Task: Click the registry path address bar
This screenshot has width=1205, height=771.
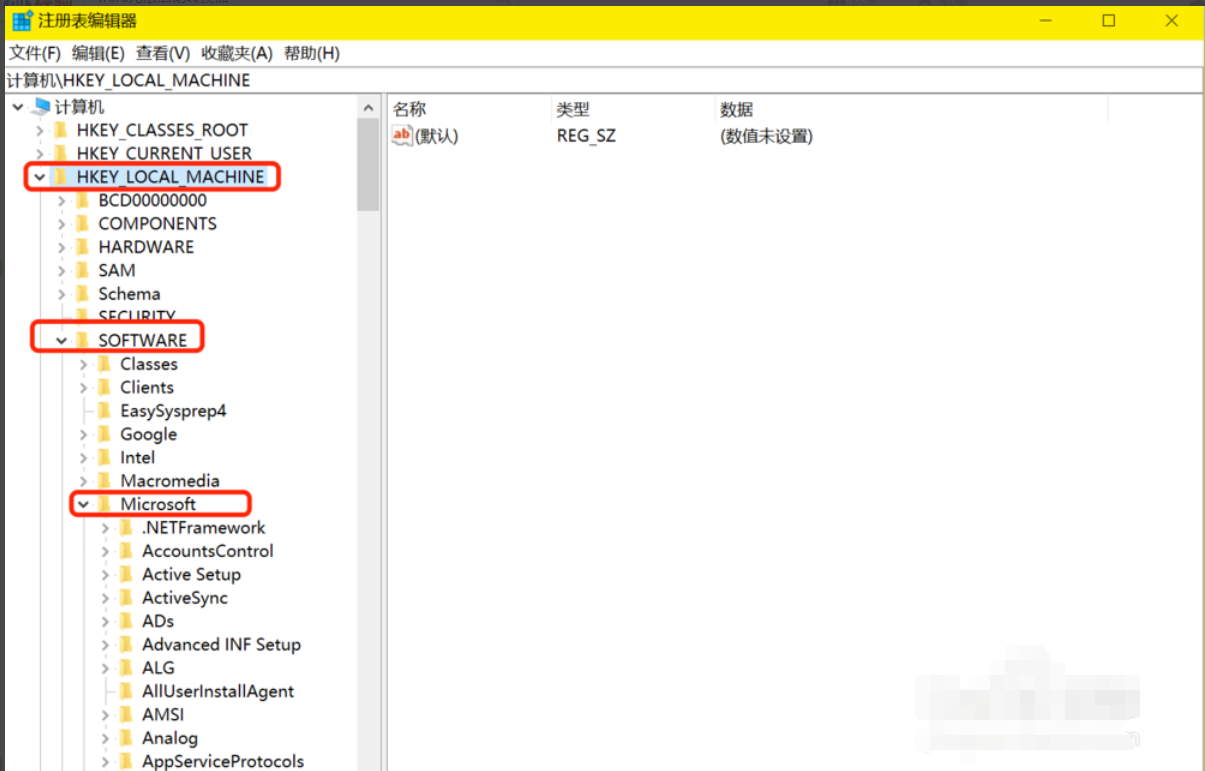Action: 600,80
